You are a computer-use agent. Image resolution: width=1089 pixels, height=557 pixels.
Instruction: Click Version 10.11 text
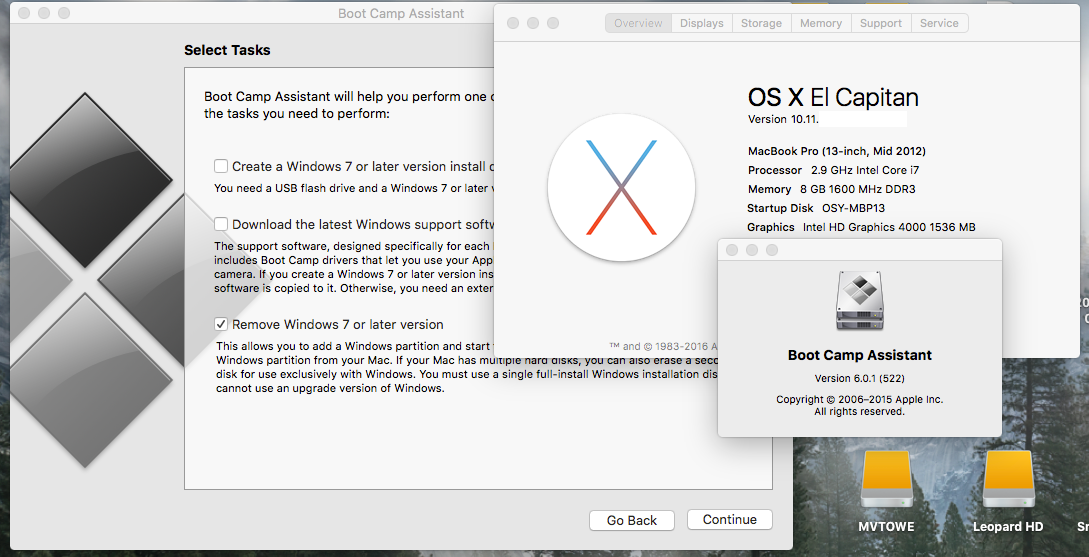[x=783, y=119]
